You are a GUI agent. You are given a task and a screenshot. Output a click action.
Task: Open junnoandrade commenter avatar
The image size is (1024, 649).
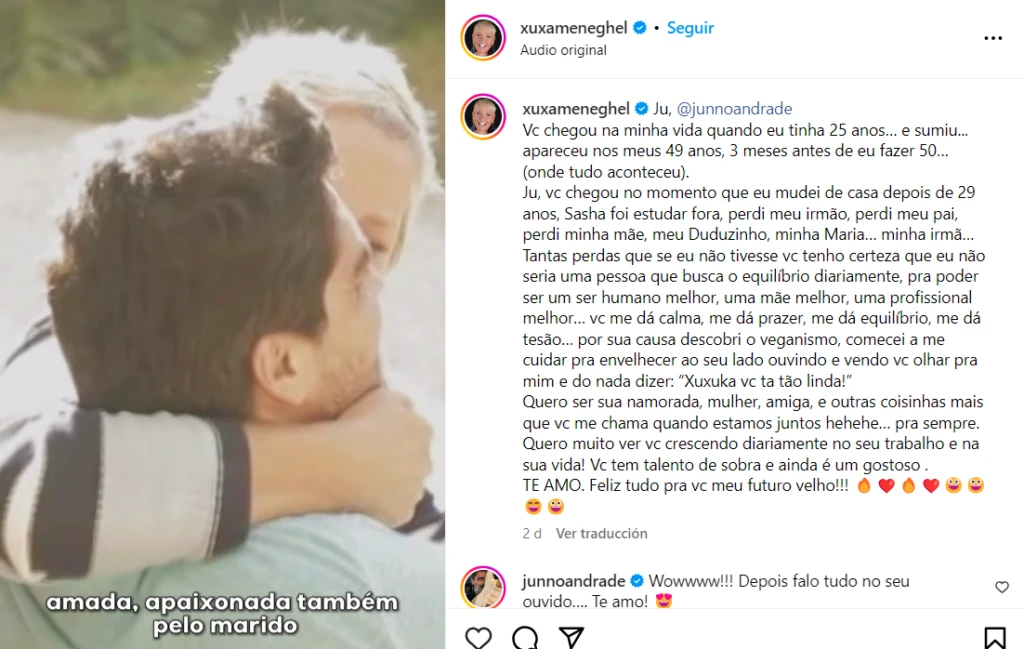pyautogui.click(x=483, y=587)
